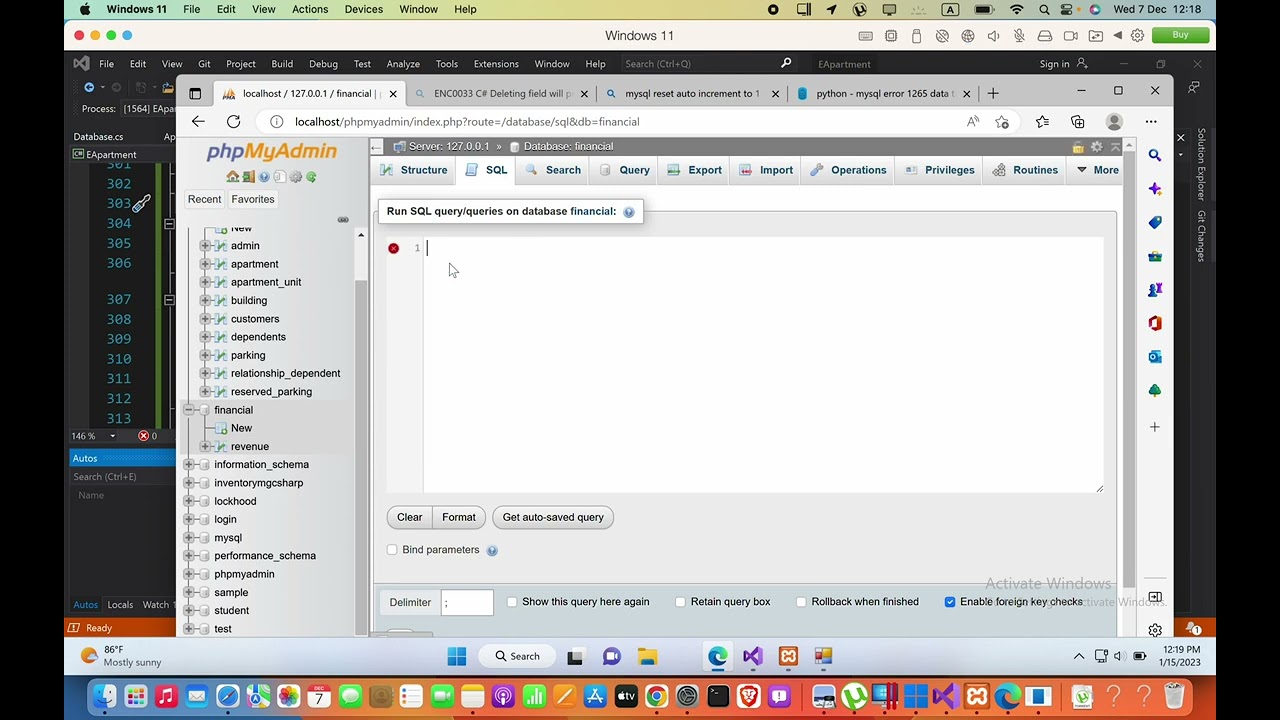Click Get auto-saved query button
1280x720 pixels.
click(x=553, y=517)
